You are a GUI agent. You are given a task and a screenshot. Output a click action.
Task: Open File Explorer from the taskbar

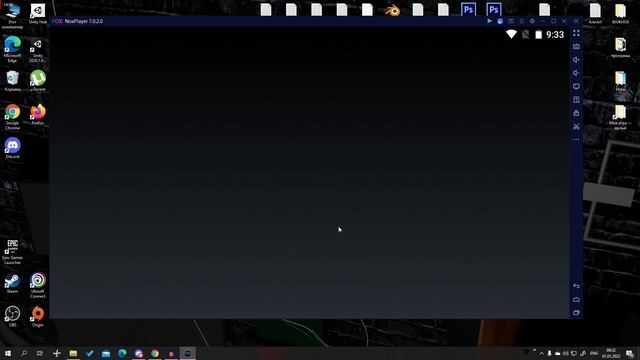click(73, 353)
